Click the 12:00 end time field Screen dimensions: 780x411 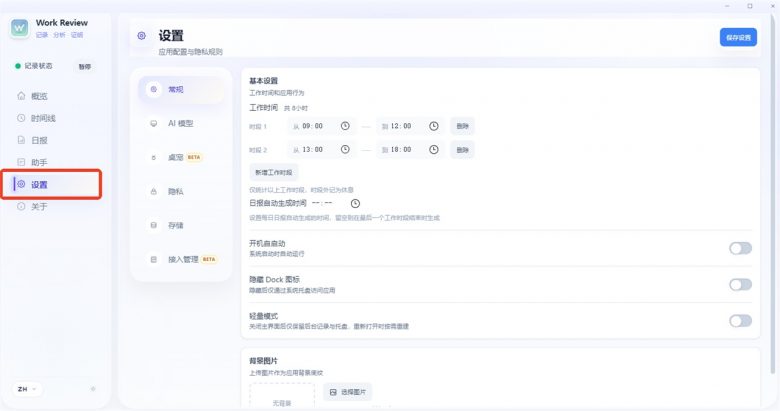pos(411,126)
